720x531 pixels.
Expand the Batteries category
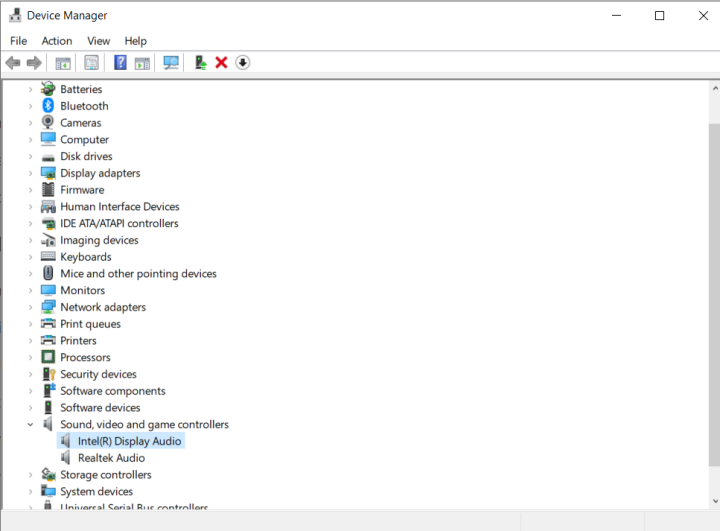(30, 89)
